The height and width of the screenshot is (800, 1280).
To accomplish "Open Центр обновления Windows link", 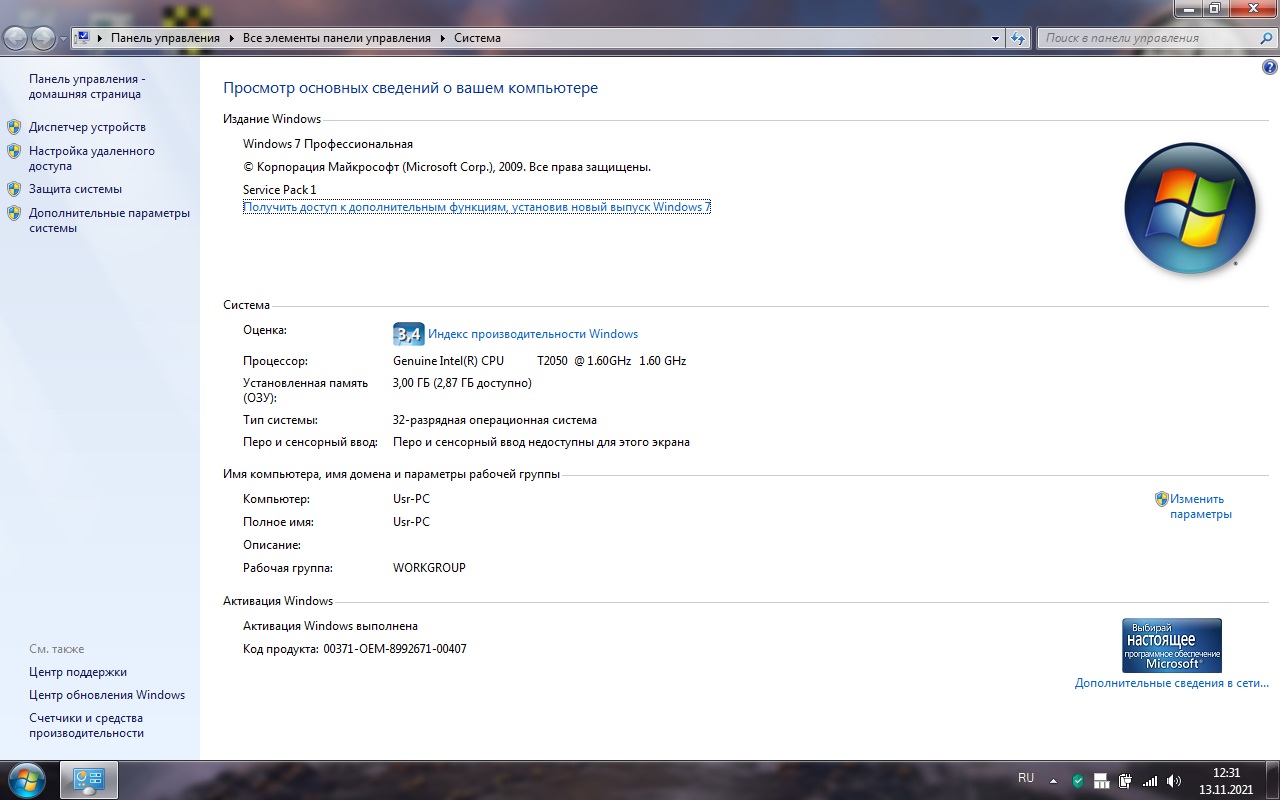I will pos(107,695).
